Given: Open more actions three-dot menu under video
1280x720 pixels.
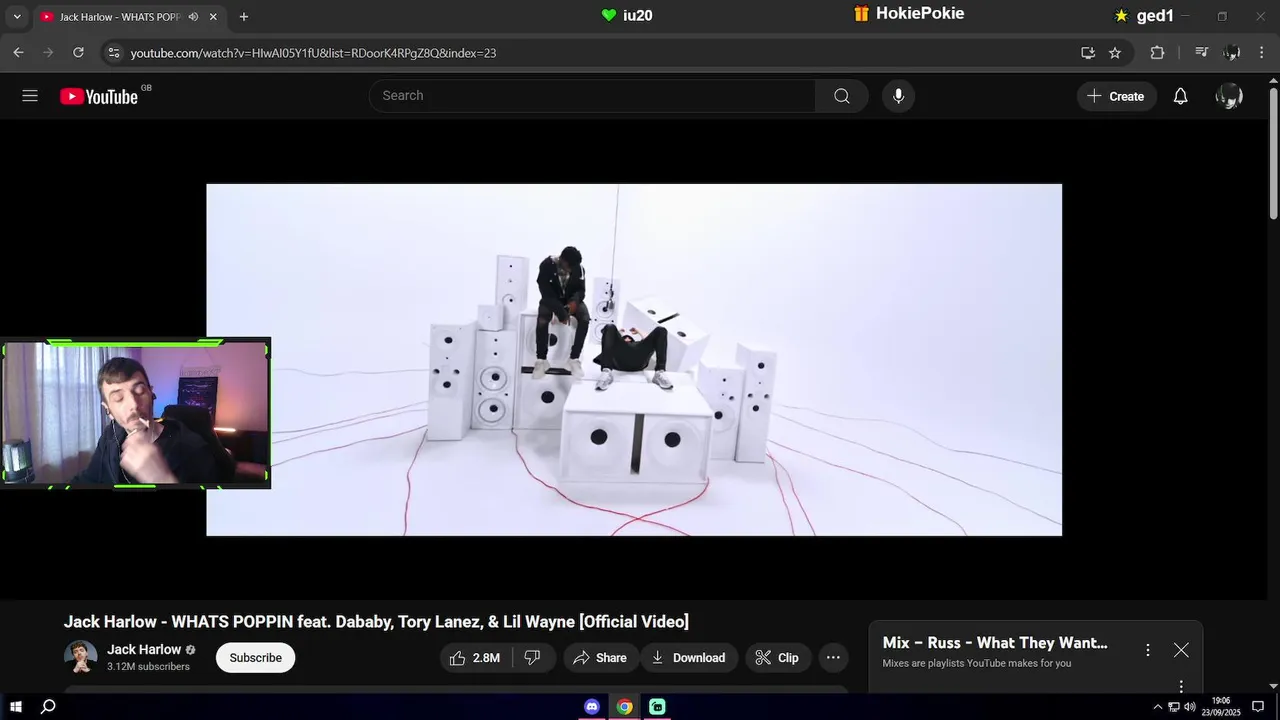Looking at the screenshot, I should 833,657.
